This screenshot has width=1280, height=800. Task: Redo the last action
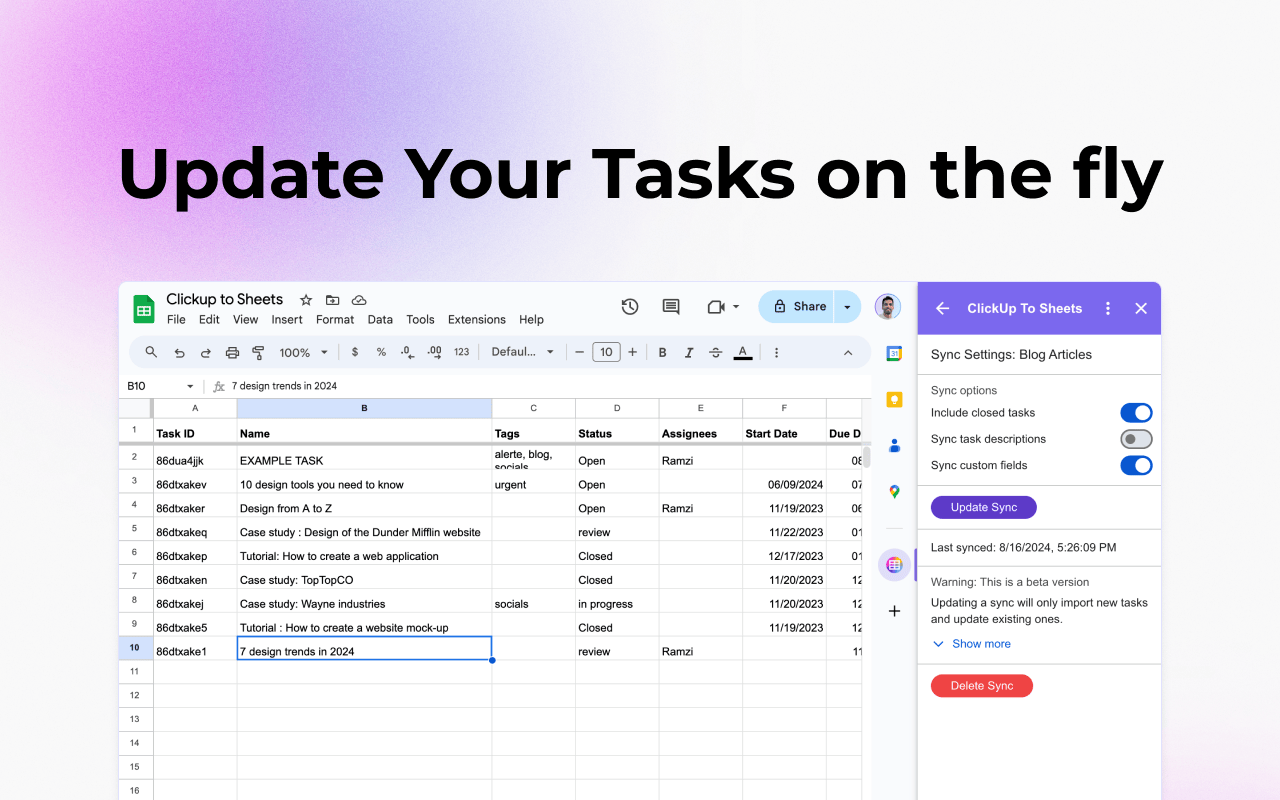[206, 352]
